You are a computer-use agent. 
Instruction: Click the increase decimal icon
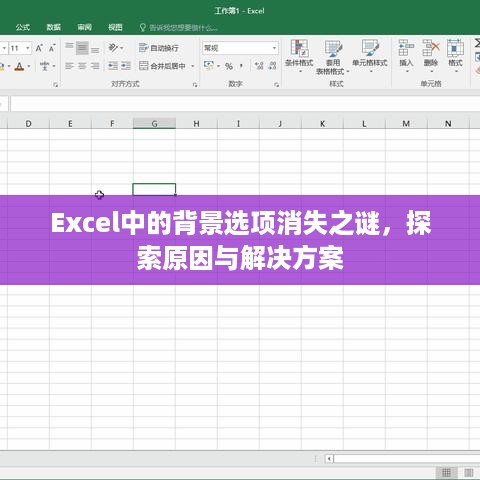click(259, 66)
